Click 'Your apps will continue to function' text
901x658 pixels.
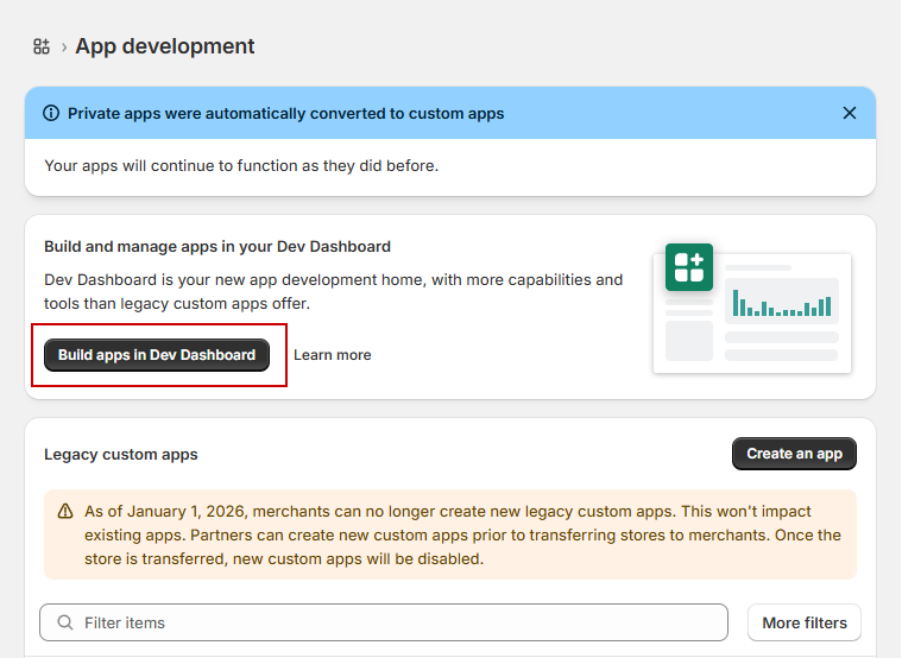[241, 166]
